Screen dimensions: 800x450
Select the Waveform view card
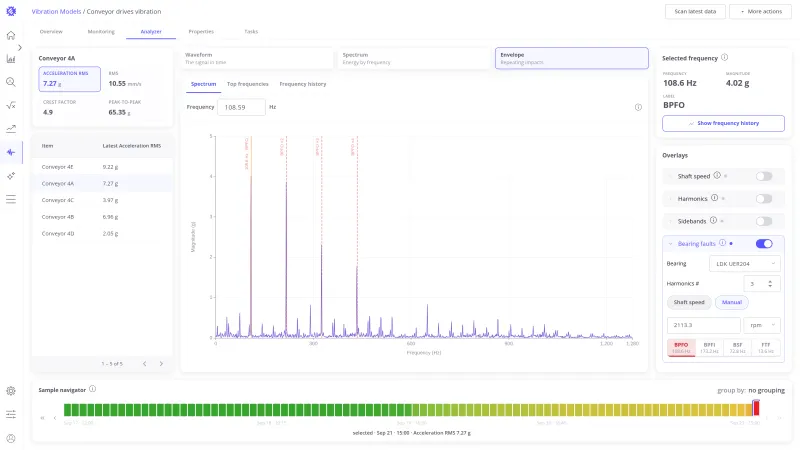pyautogui.click(x=257, y=58)
